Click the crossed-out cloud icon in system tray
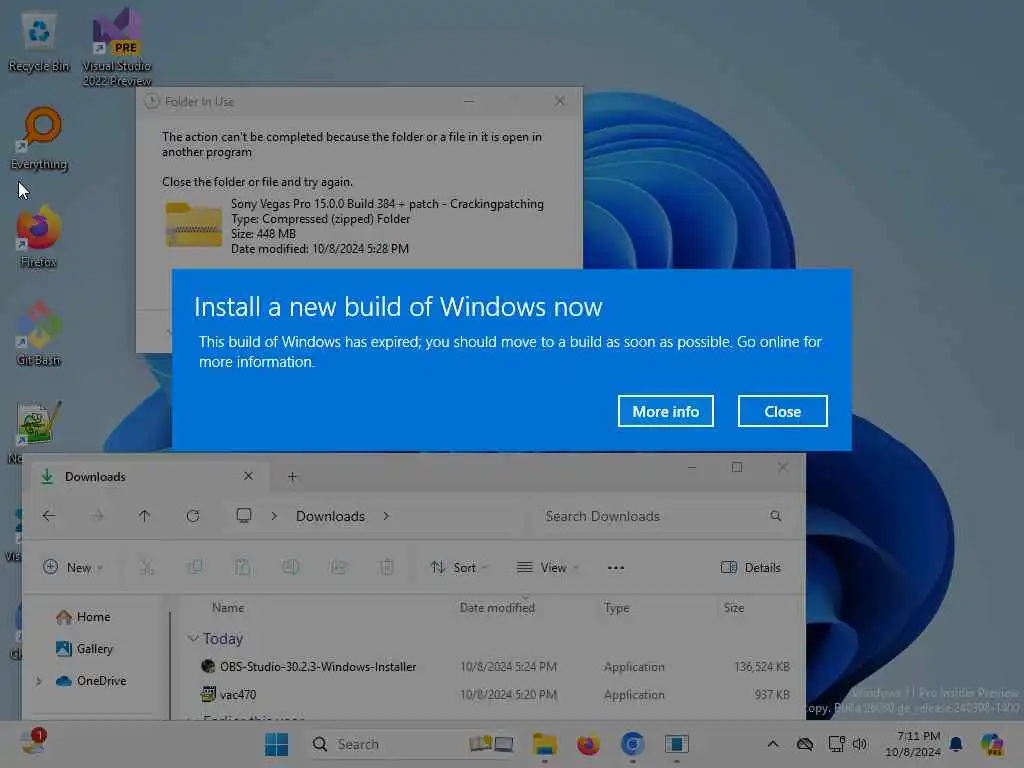Screen dimensions: 1024x768 (x=805, y=744)
